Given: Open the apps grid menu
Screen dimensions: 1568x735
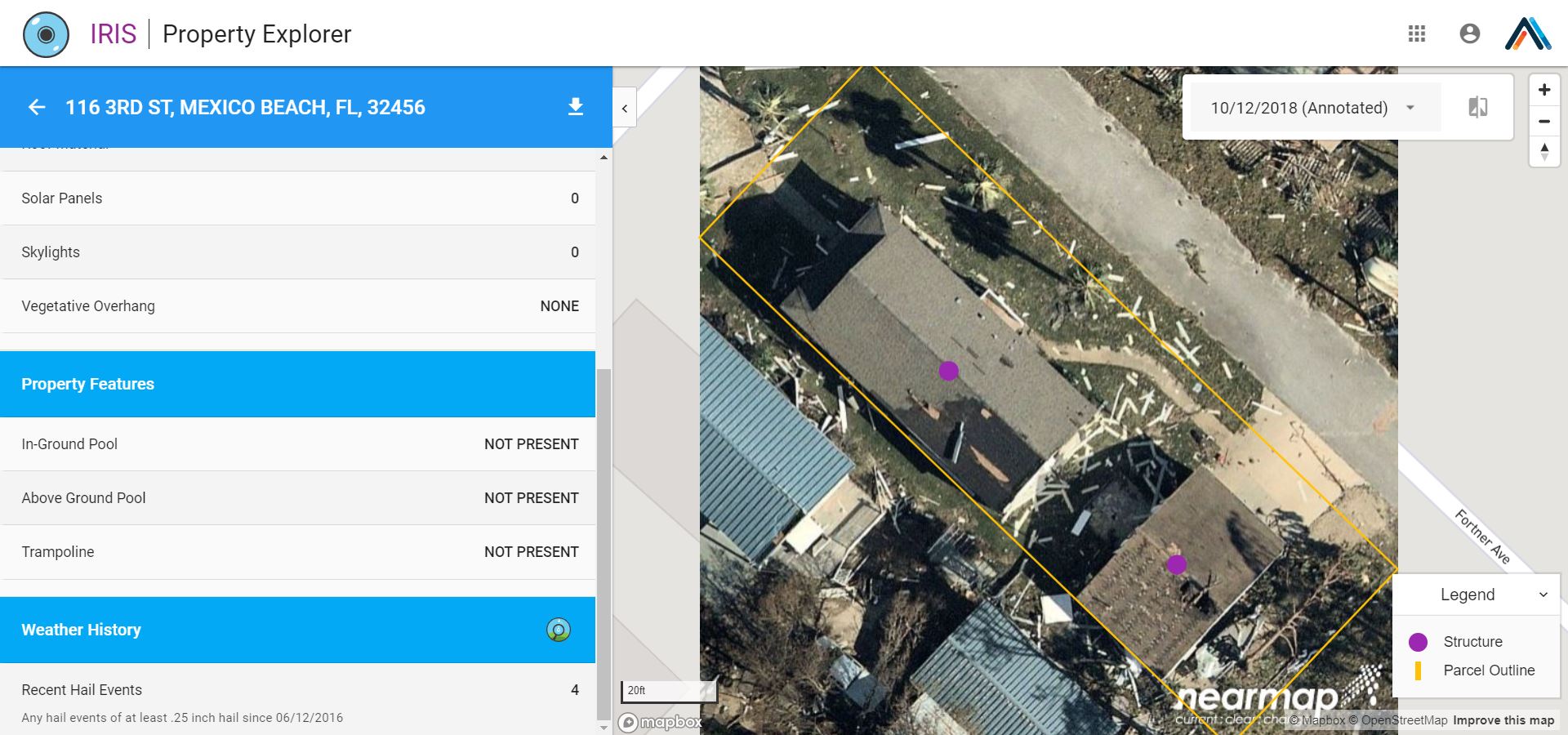Looking at the screenshot, I should click(1417, 33).
